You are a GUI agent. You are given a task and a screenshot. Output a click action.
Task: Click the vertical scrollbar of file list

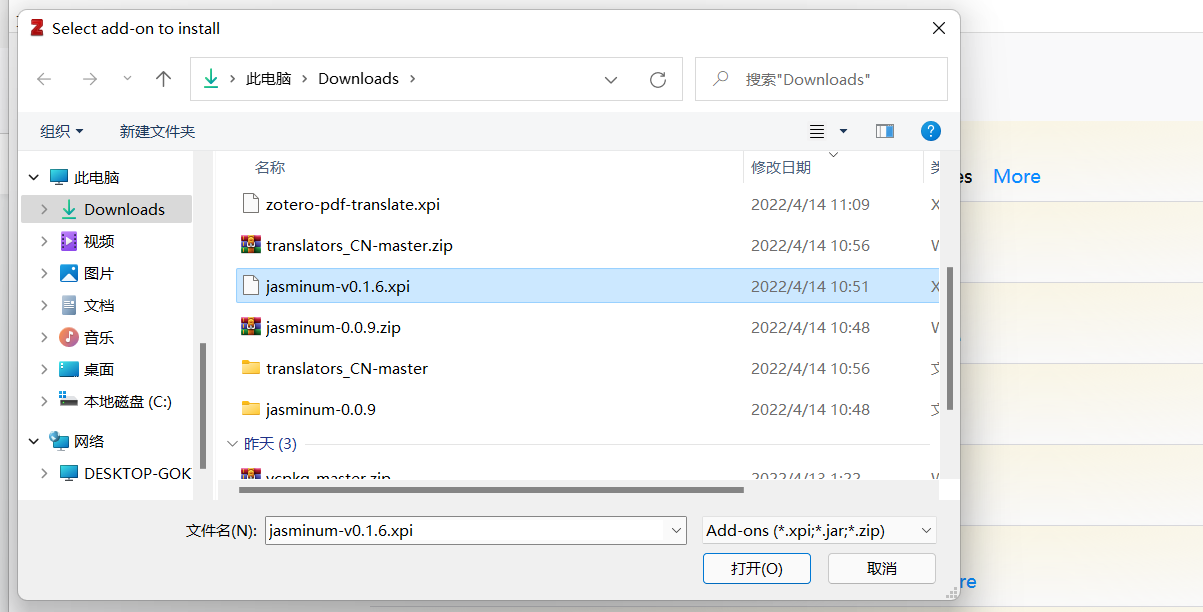pos(949,338)
